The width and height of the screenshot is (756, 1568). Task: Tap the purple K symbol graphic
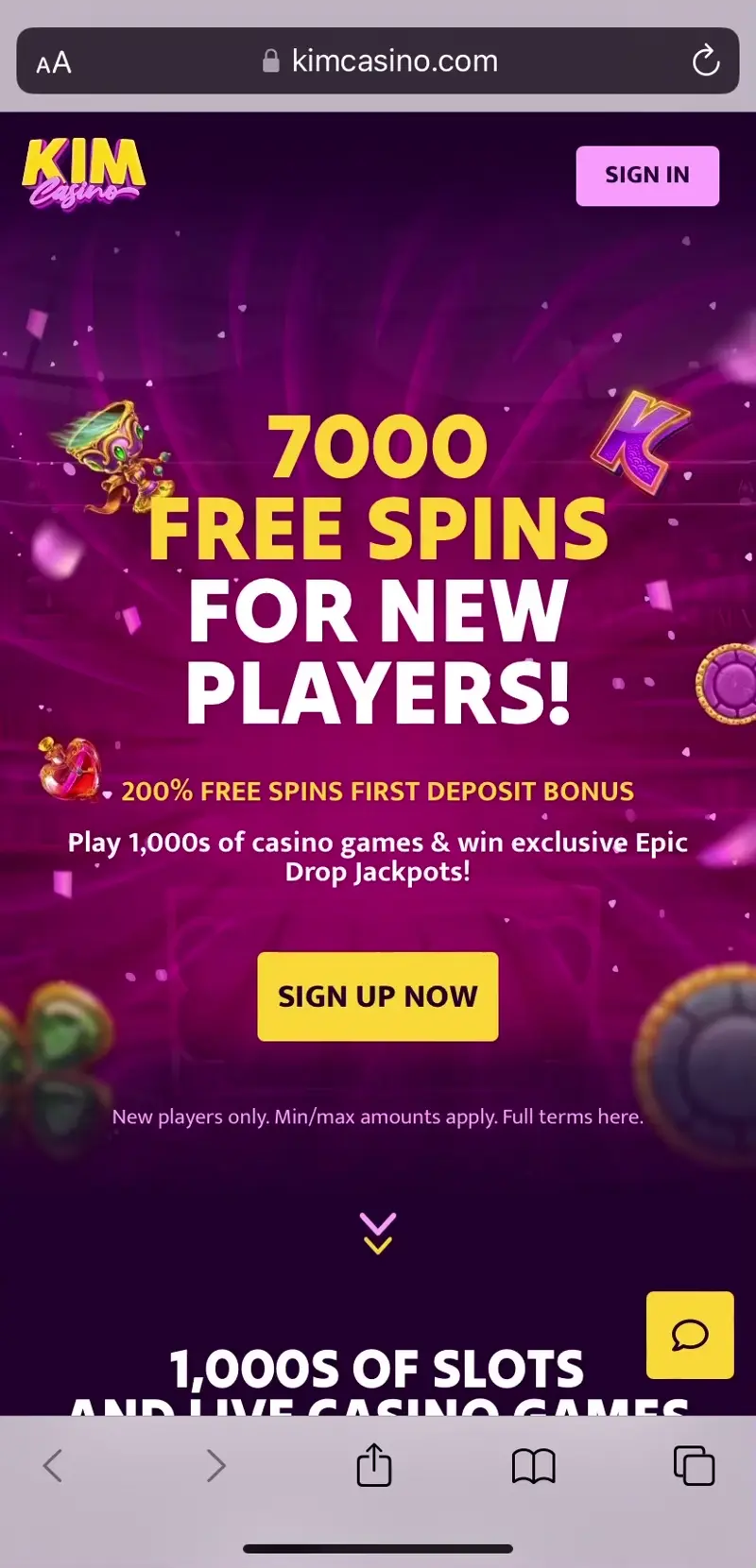640,442
